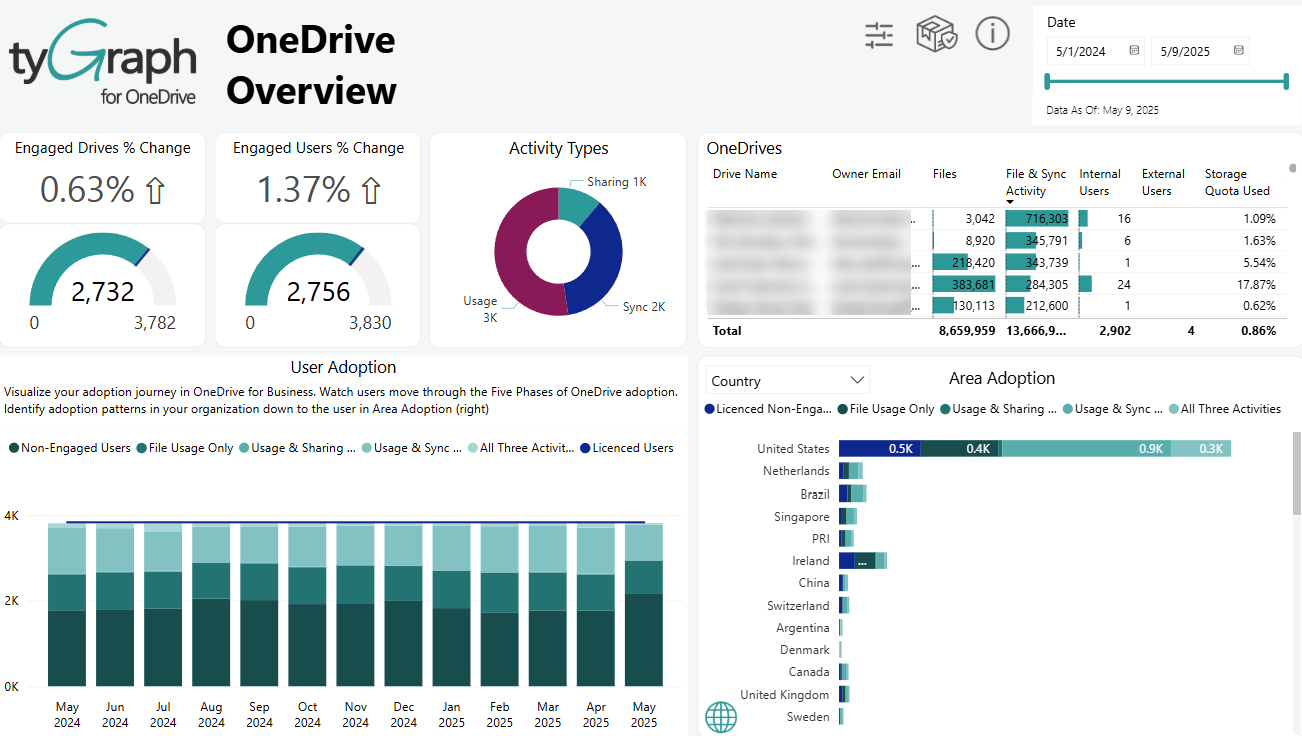Open the Country dropdown in Area Adoption
Image resolution: width=1302 pixels, height=736 pixels.
pos(787,380)
